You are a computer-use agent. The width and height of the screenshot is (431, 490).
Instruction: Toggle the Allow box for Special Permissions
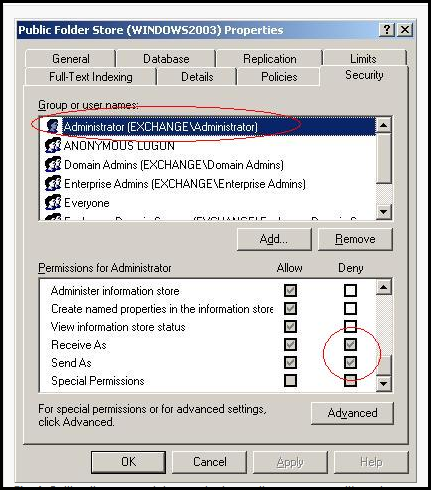[290, 380]
